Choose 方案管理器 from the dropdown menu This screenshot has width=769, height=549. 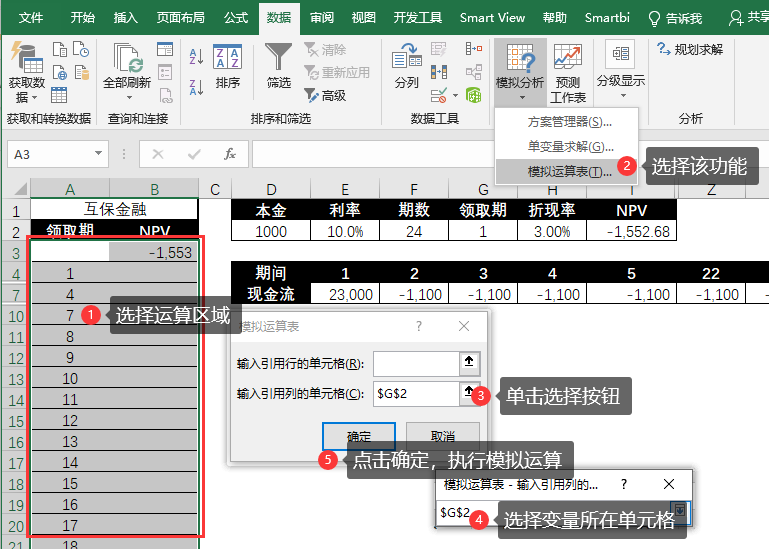[x=569, y=122]
